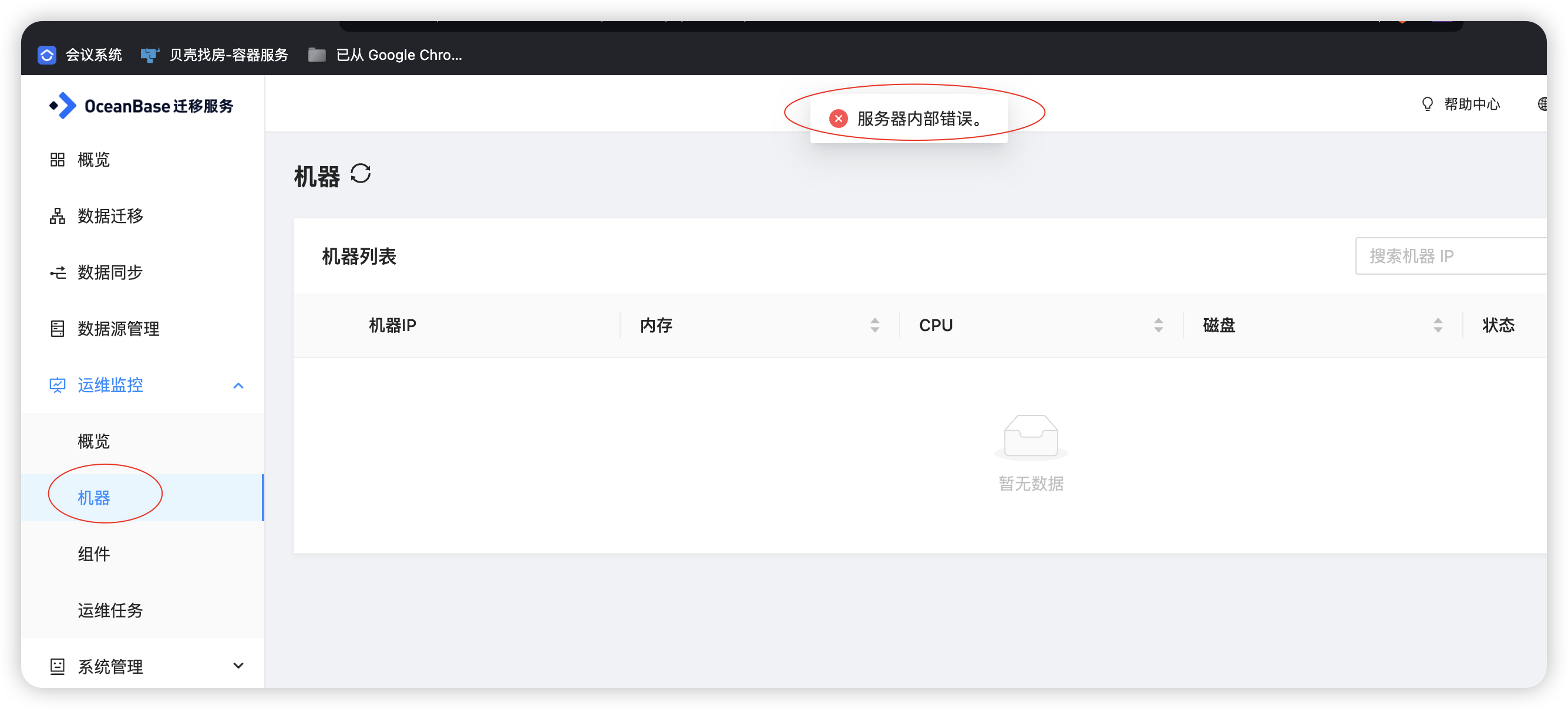This screenshot has height=709, width=1568.
Task: Open 概览 under 运维监控
Action: [x=143, y=441]
